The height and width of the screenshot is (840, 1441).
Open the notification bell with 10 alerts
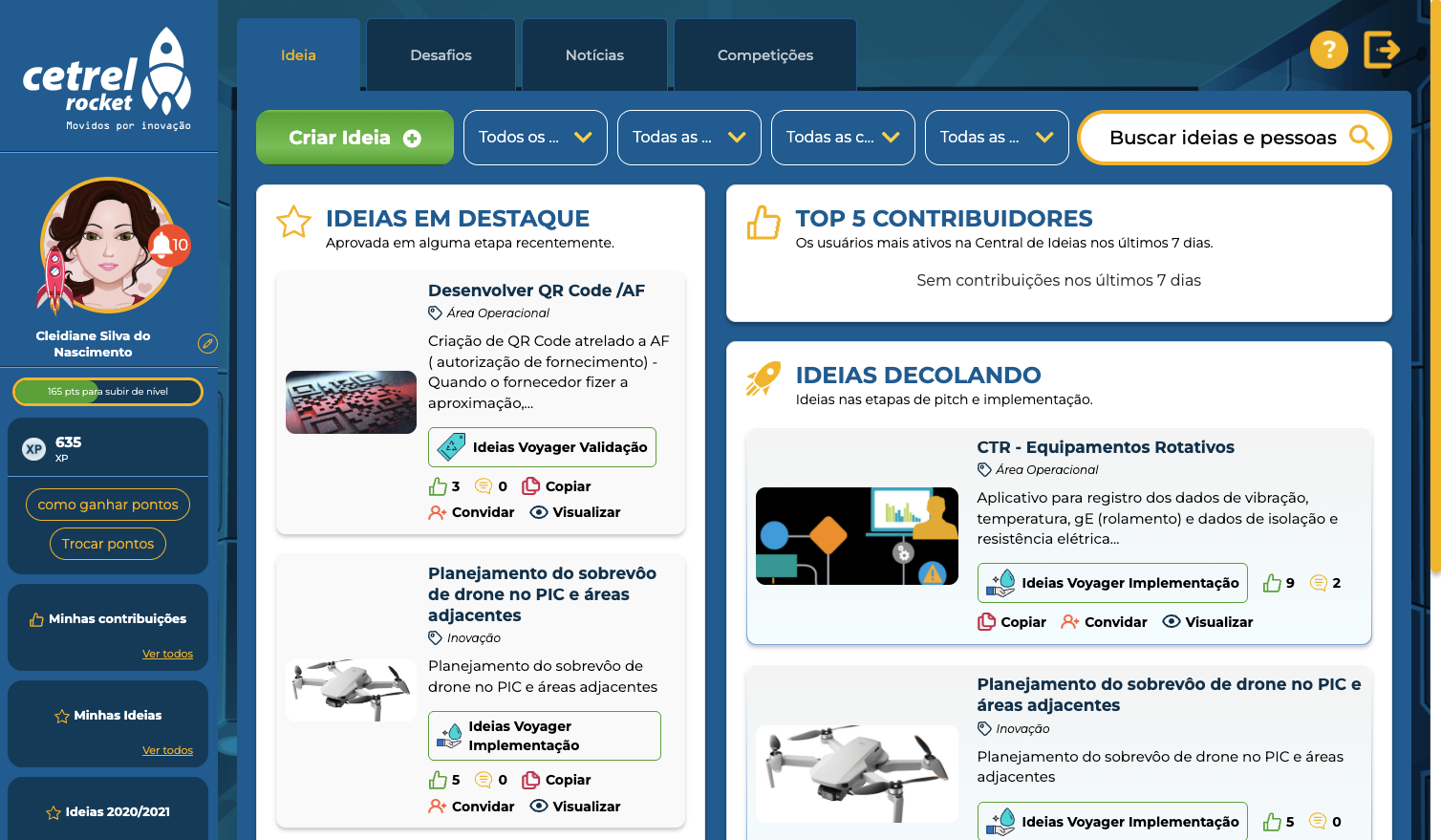(x=170, y=246)
